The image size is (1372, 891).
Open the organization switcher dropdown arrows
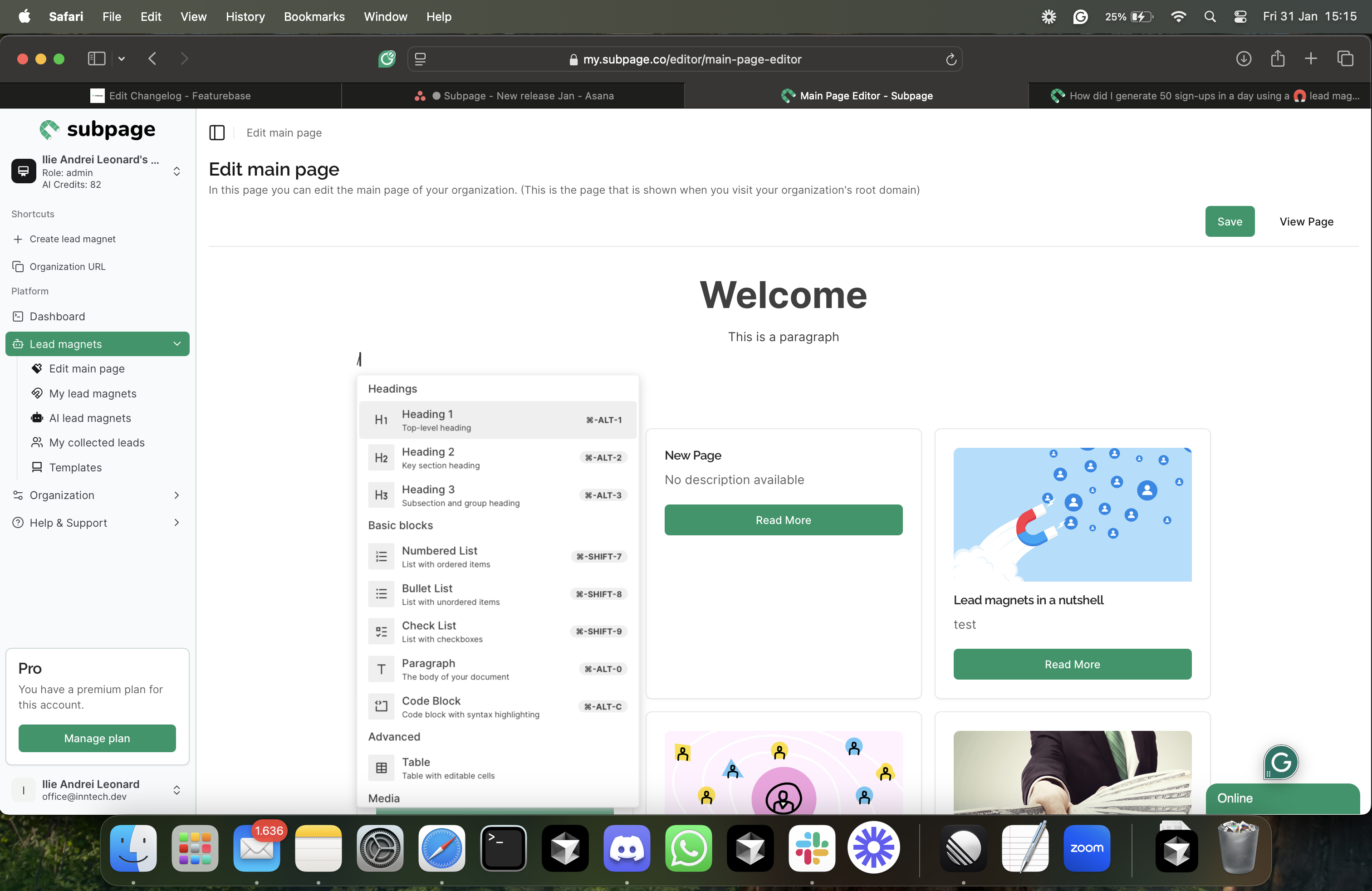click(x=177, y=171)
